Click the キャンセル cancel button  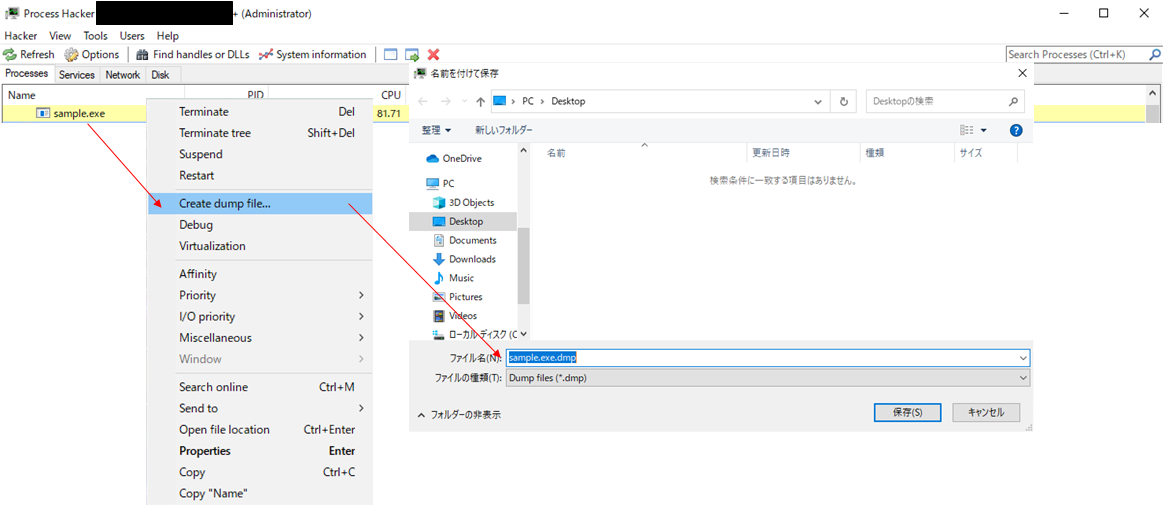[x=985, y=412]
